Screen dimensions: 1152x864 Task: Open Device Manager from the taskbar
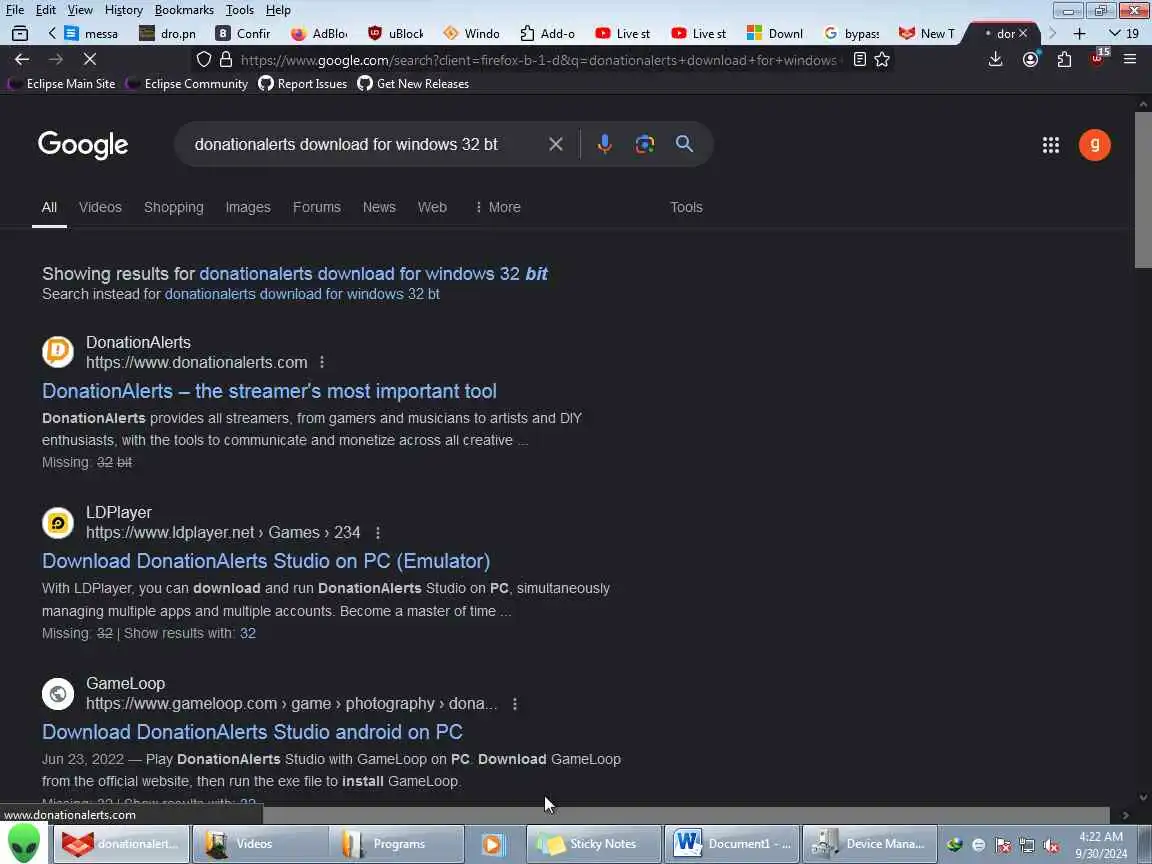pos(869,844)
